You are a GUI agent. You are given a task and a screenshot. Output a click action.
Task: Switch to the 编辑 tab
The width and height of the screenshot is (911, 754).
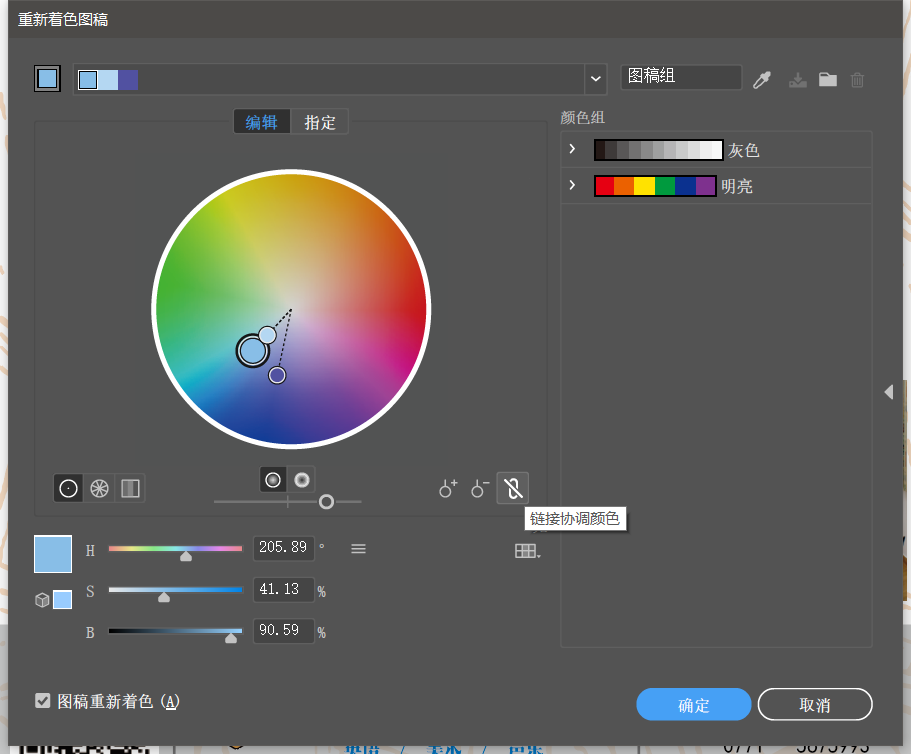coord(261,122)
